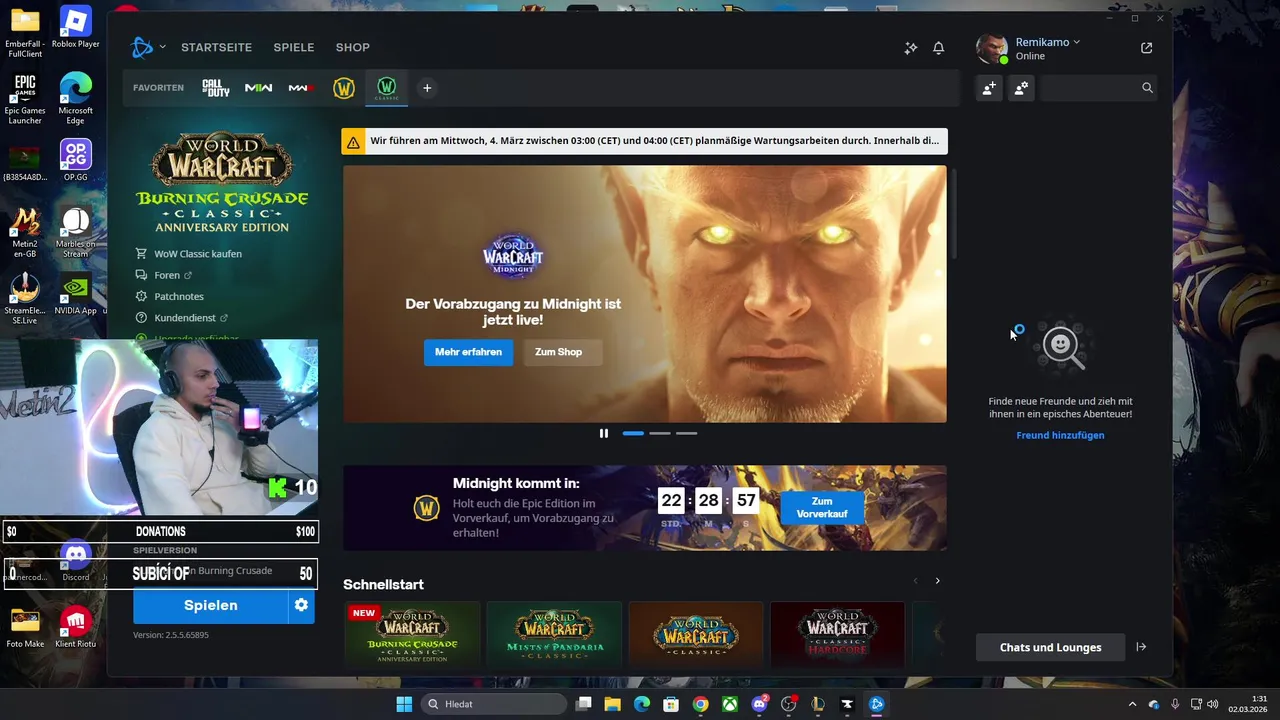Select gold World of Warcraft favorite icon
1280x720 pixels.
344,88
